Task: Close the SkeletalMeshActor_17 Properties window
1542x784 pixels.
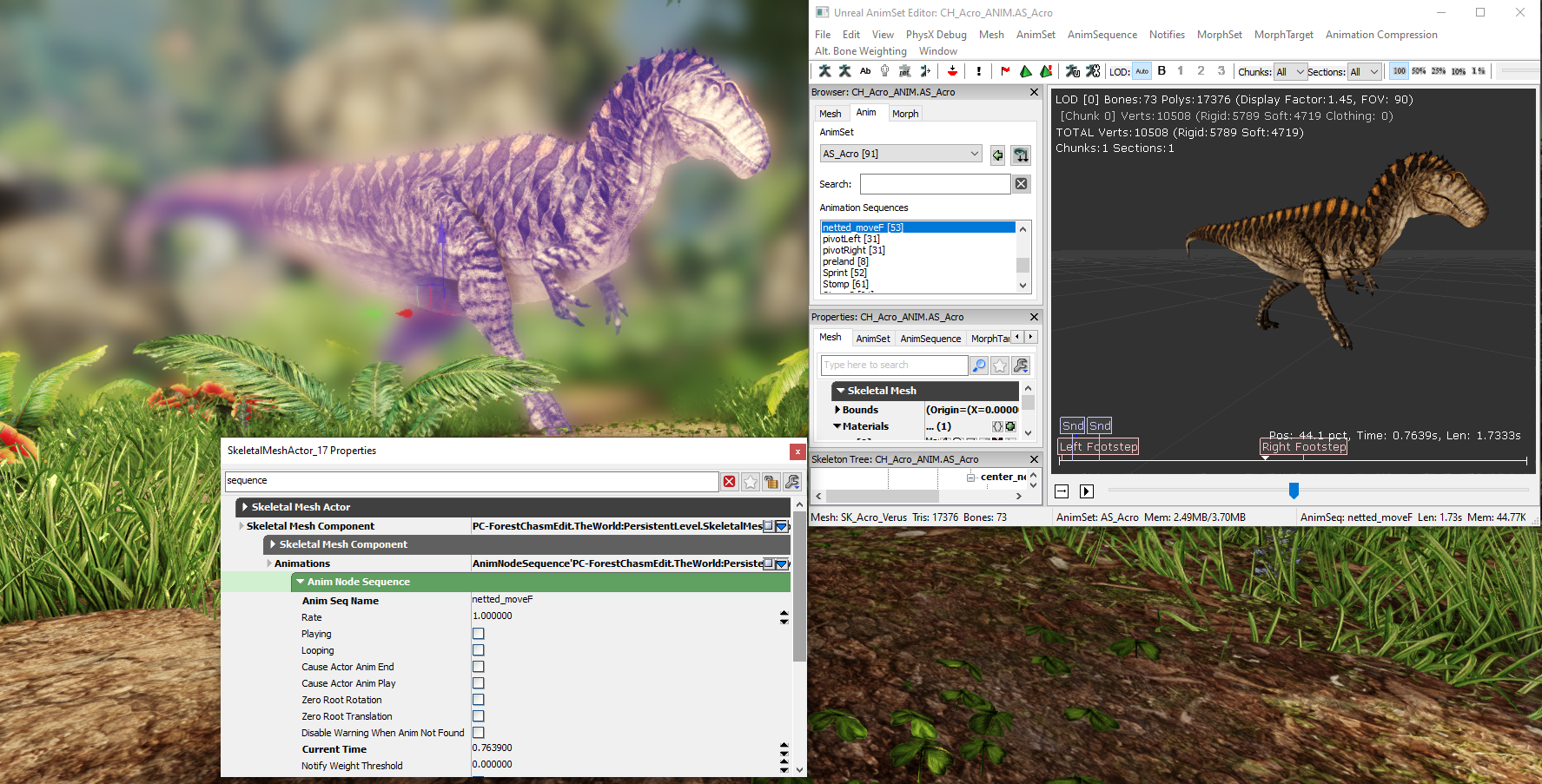Action: (797, 451)
